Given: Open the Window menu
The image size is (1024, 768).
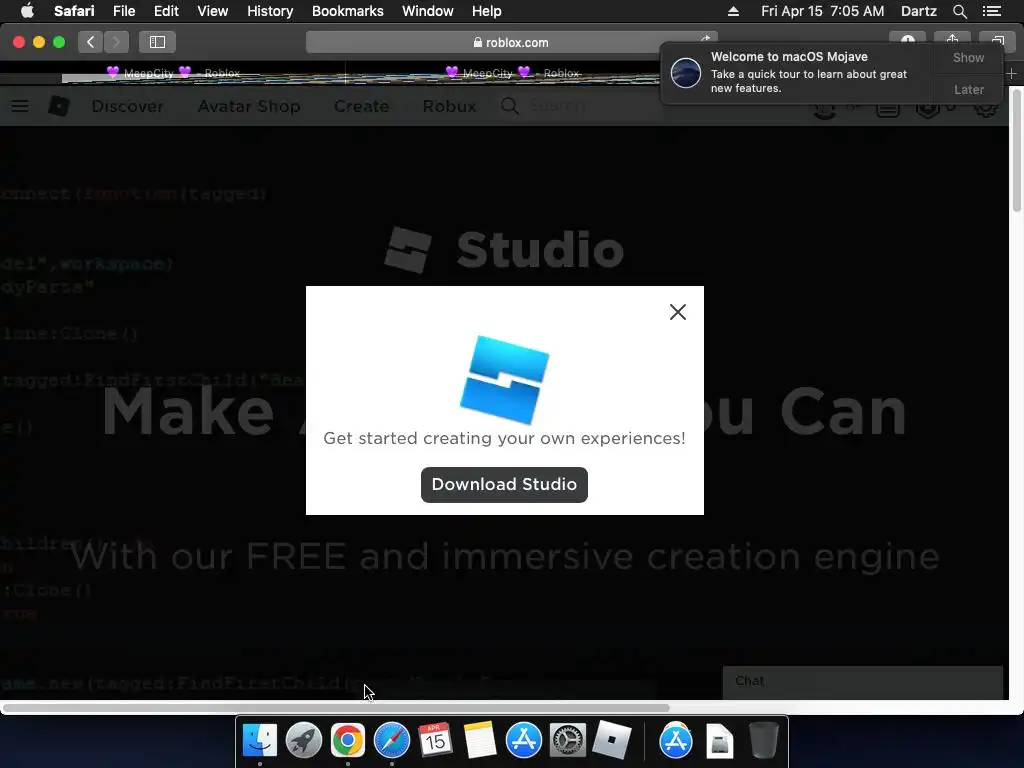Looking at the screenshot, I should pos(427,11).
